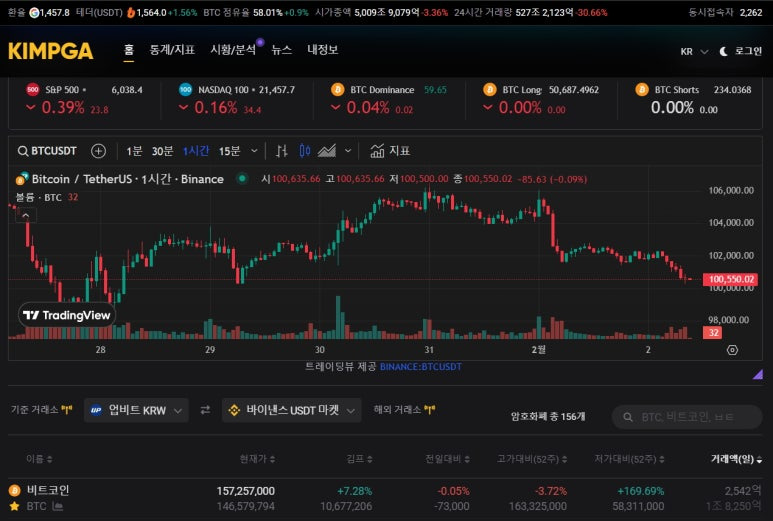The width and height of the screenshot is (773, 521).
Task: Select the 1시간 interval
Action: (196, 151)
